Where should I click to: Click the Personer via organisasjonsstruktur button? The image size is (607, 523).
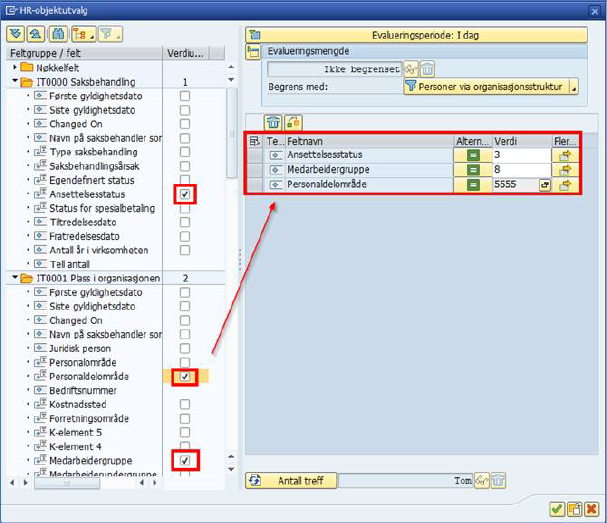[x=487, y=87]
